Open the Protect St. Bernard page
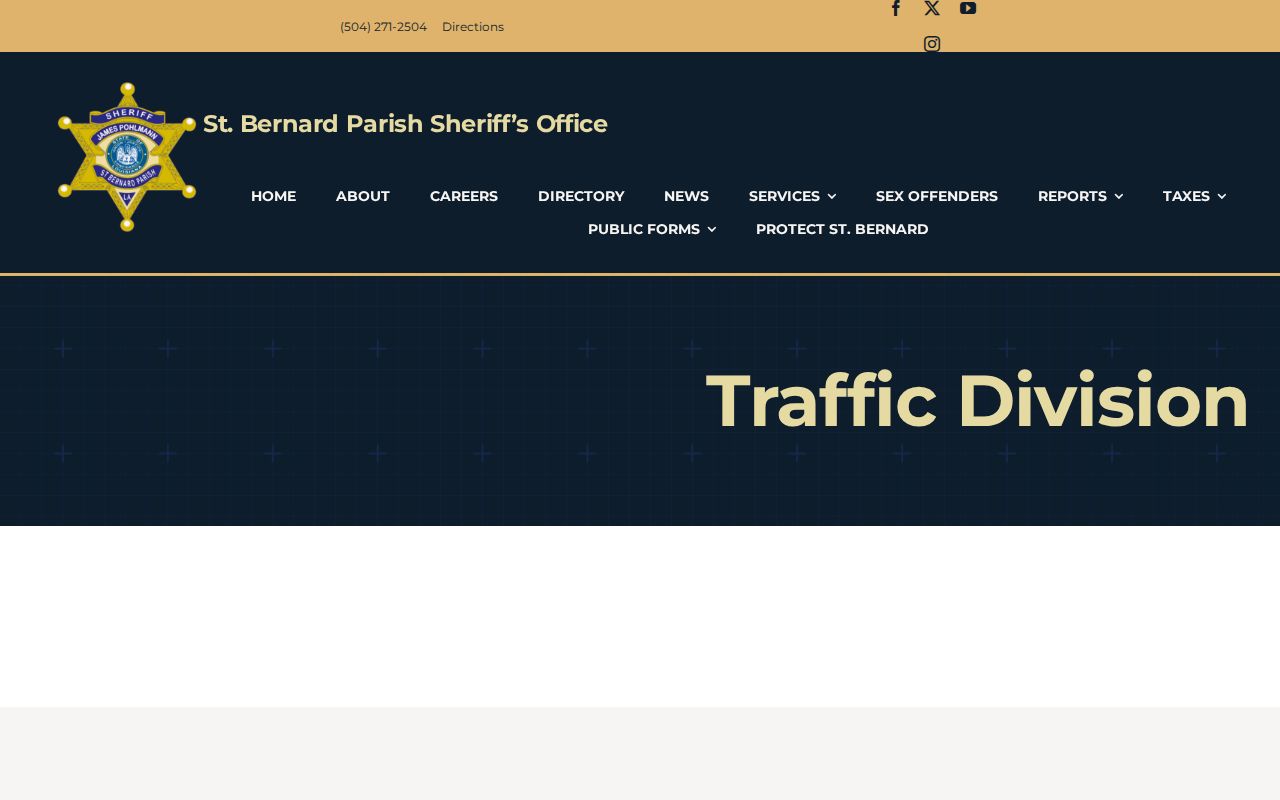1280x800 pixels. [842, 229]
